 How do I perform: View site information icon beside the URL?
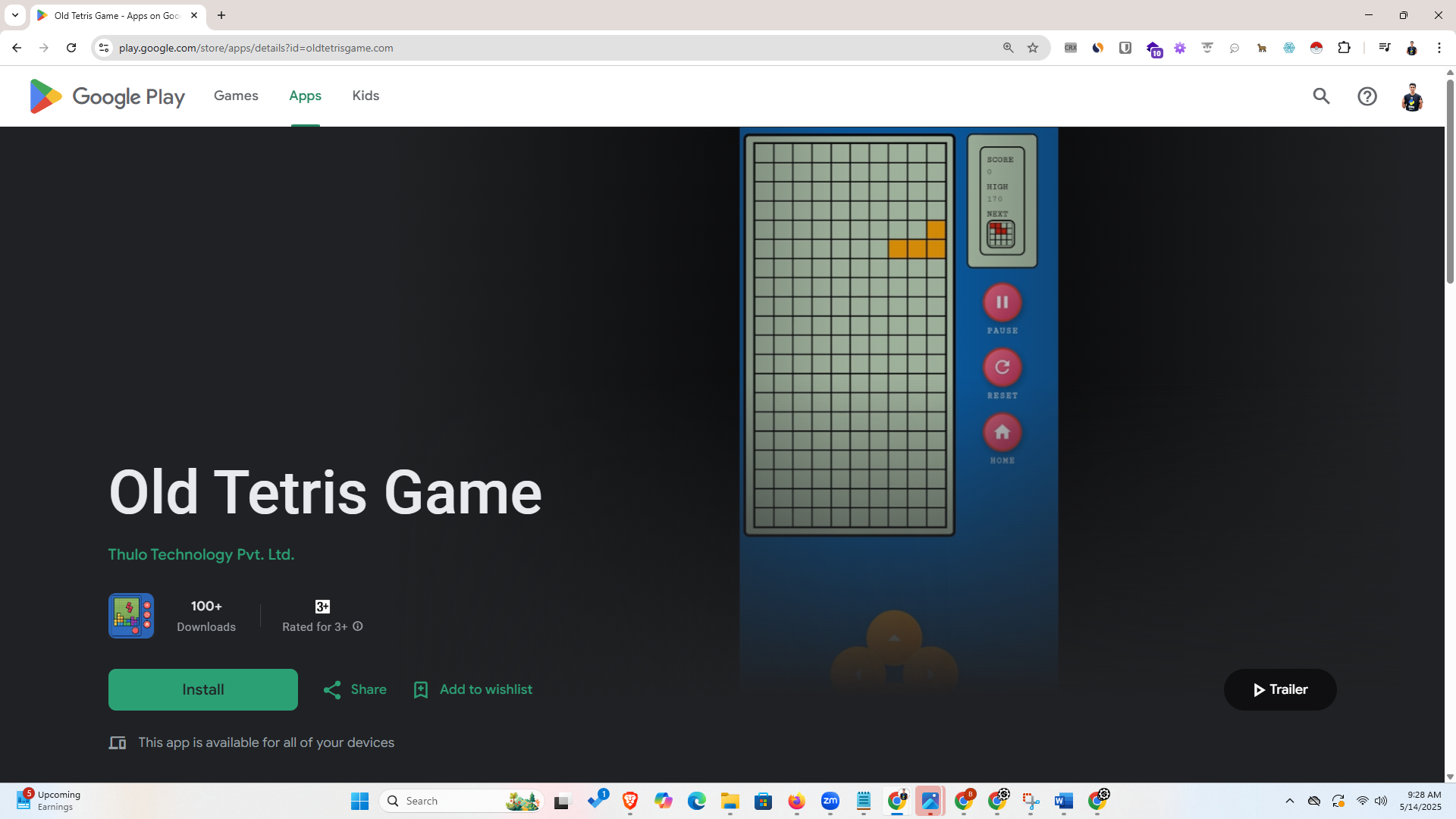pyautogui.click(x=103, y=47)
